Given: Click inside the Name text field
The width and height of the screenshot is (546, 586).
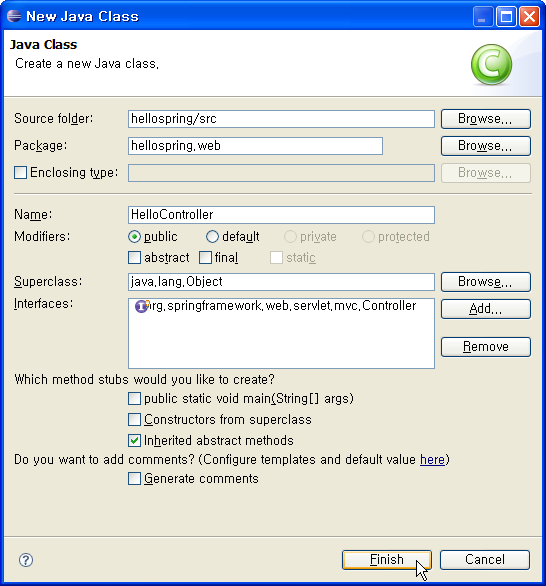Looking at the screenshot, I should pyautogui.click(x=281, y=215).
